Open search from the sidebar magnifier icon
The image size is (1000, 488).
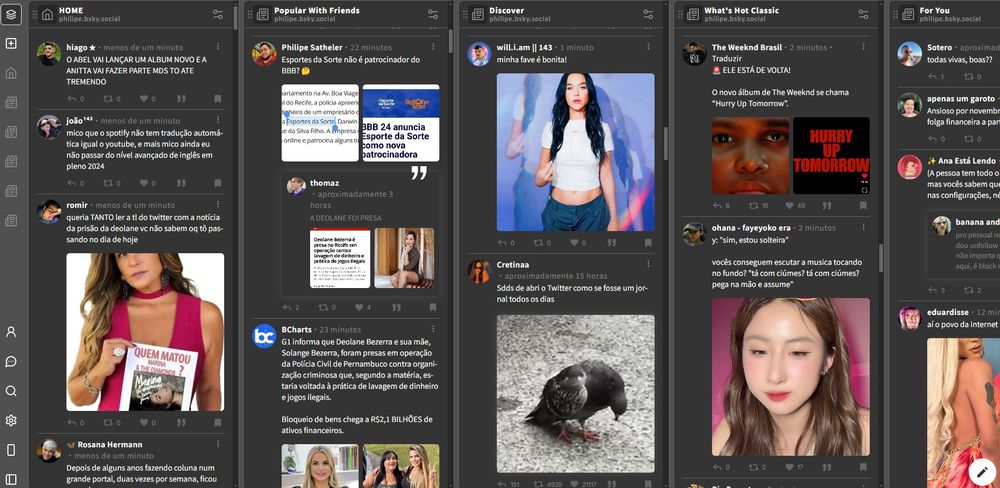[11, 391]
